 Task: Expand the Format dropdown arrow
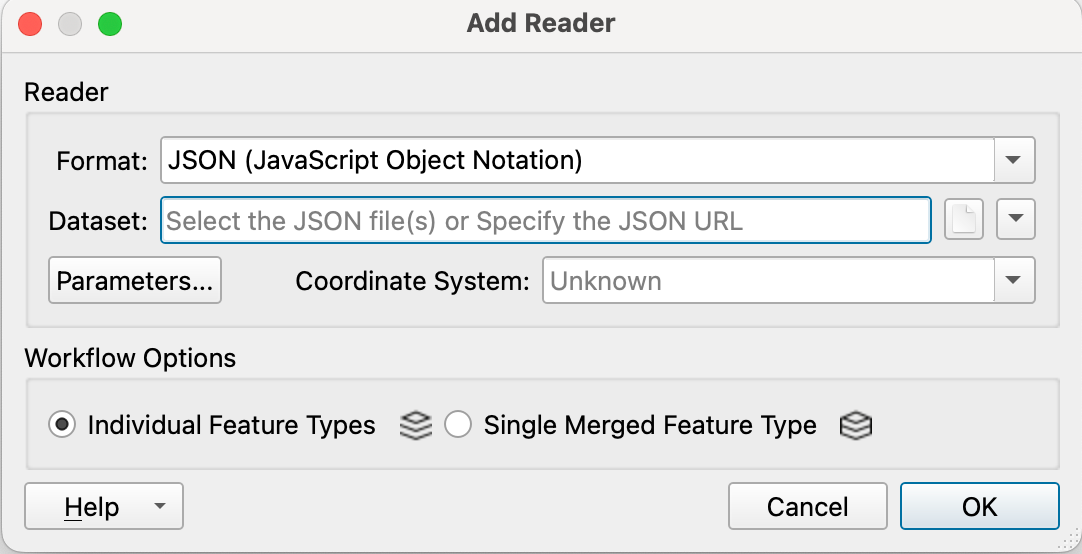pos(1014,160)
